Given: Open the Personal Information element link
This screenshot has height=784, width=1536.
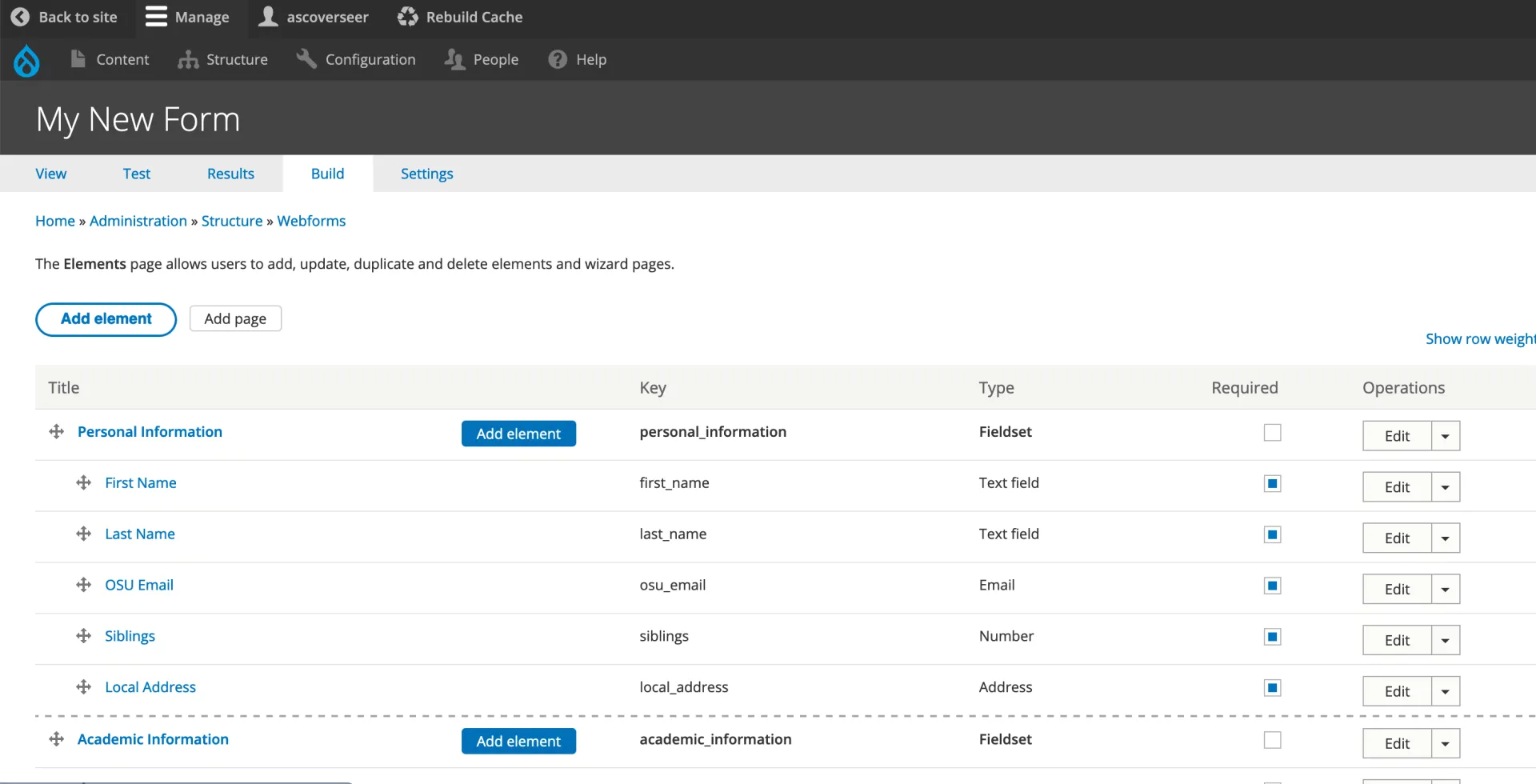Looking at the screenshot, I should click(x=150, y=432).
